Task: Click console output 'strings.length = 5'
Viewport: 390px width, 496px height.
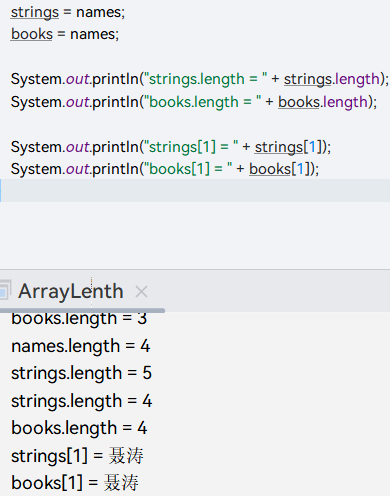Action: (x=82, y=373)
